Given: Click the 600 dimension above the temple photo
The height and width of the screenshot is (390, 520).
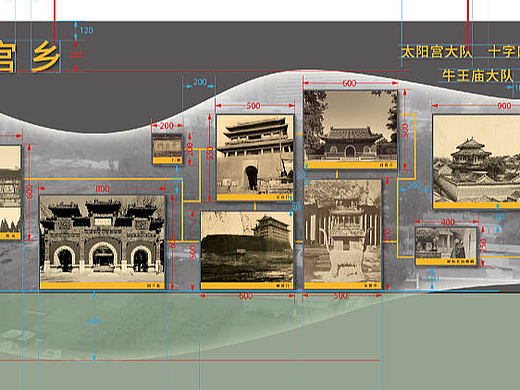Looking at the screenshot, I should click(349, 83).
